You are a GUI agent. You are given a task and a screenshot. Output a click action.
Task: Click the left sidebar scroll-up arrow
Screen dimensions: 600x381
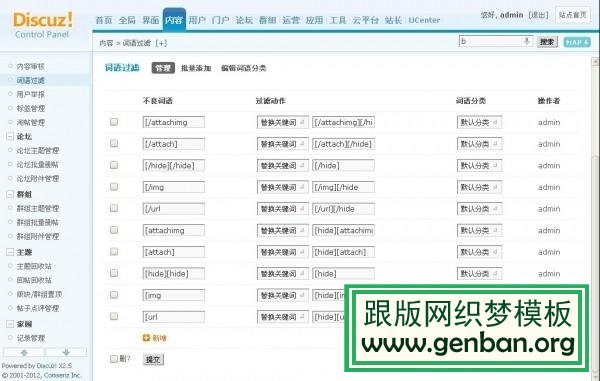tap(24, 352)
